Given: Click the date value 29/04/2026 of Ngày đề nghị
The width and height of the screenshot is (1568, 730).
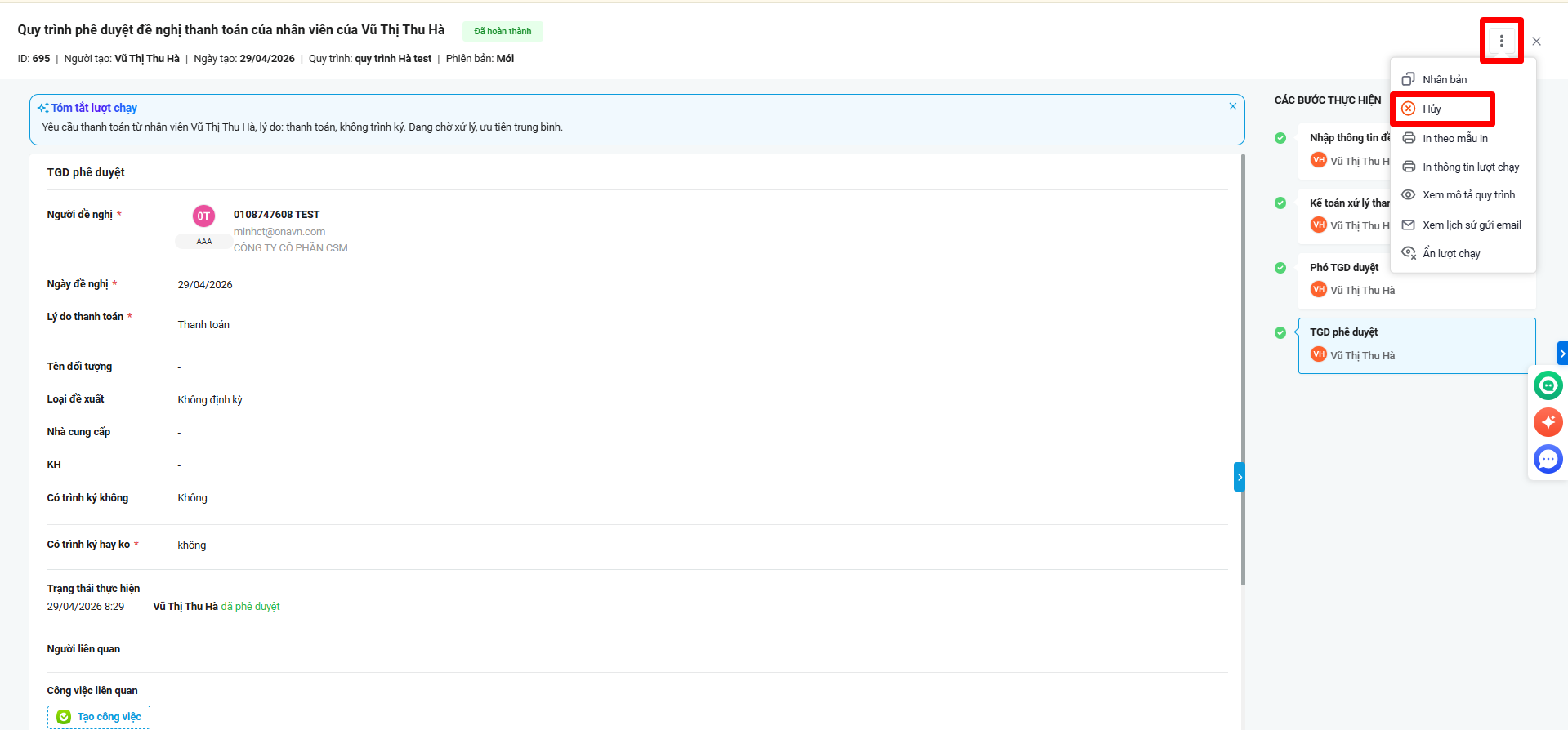Looking at the screenshot, I should click(205, 285).
